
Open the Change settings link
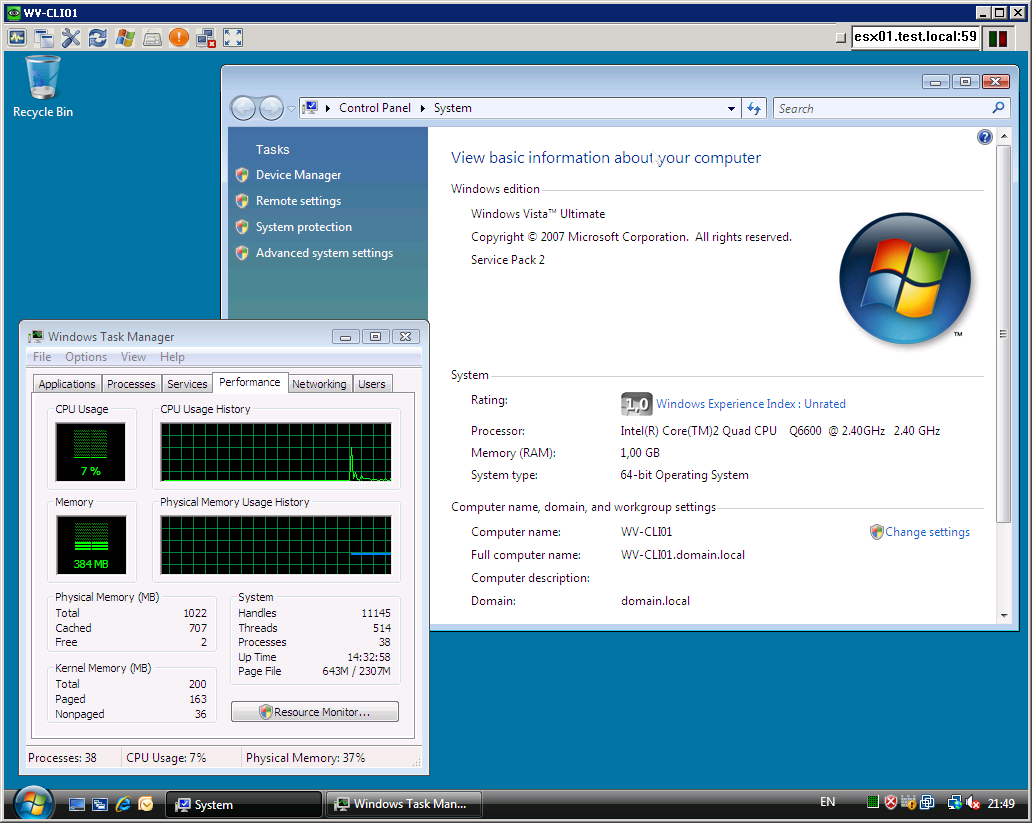(927, 532)
